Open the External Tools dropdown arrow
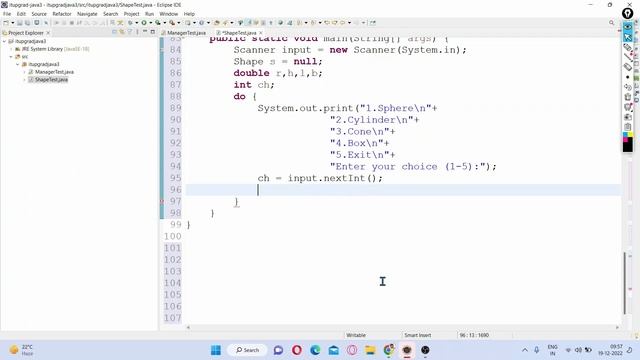Screen dimensions: 640x360 [x=179, y=23]
